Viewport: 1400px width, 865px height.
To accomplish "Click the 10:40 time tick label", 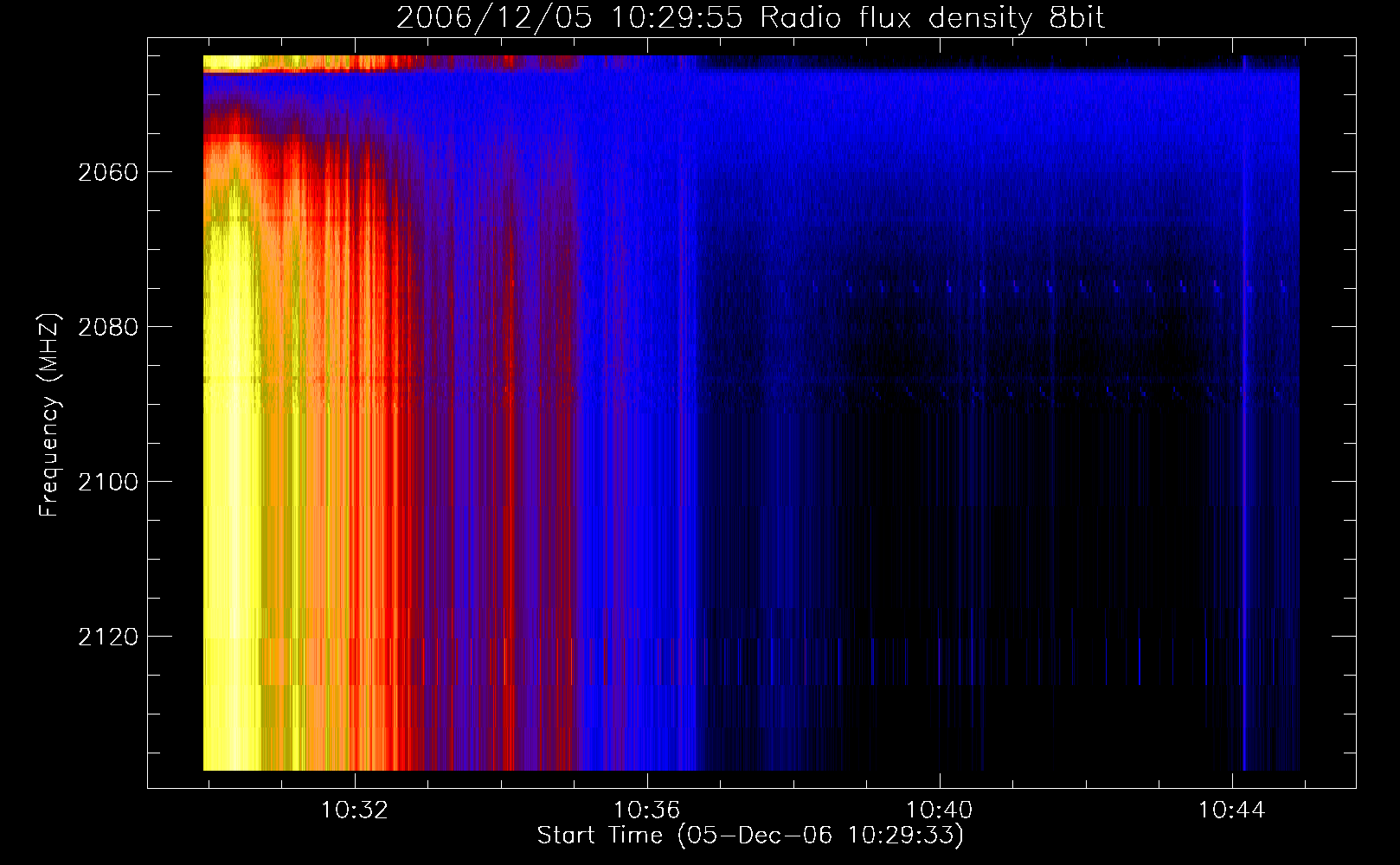I will [939, 811].
